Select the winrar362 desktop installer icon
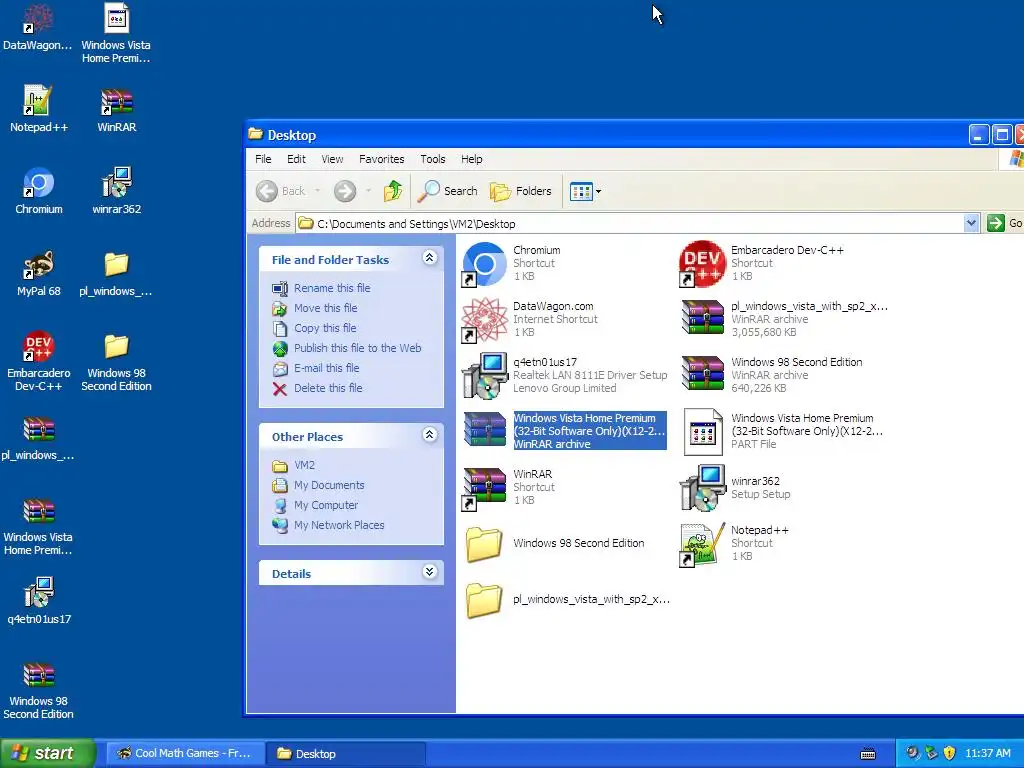This screenshot has height=768, width=1024. (x=116, y=191)
